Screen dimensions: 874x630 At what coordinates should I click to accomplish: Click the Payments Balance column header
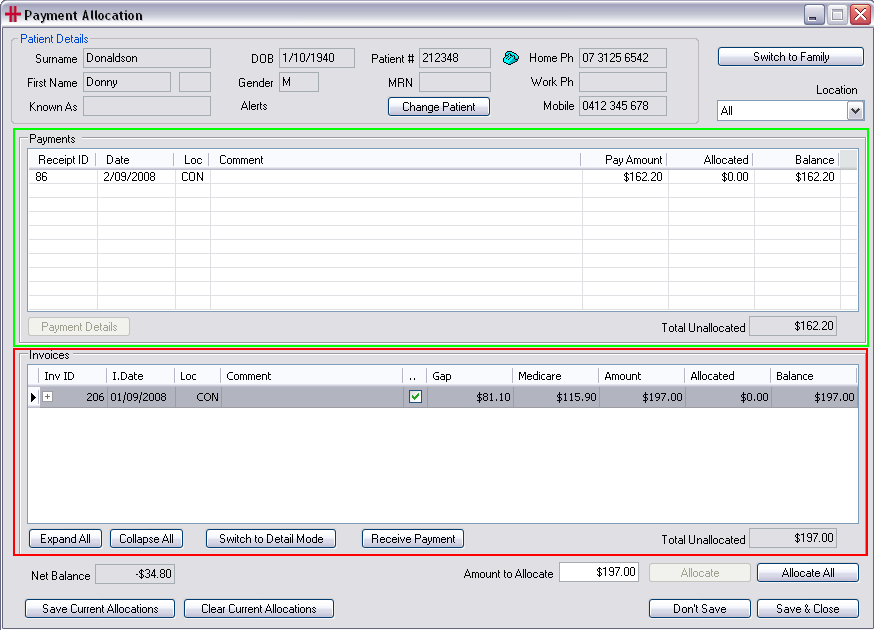coord(797,160)
